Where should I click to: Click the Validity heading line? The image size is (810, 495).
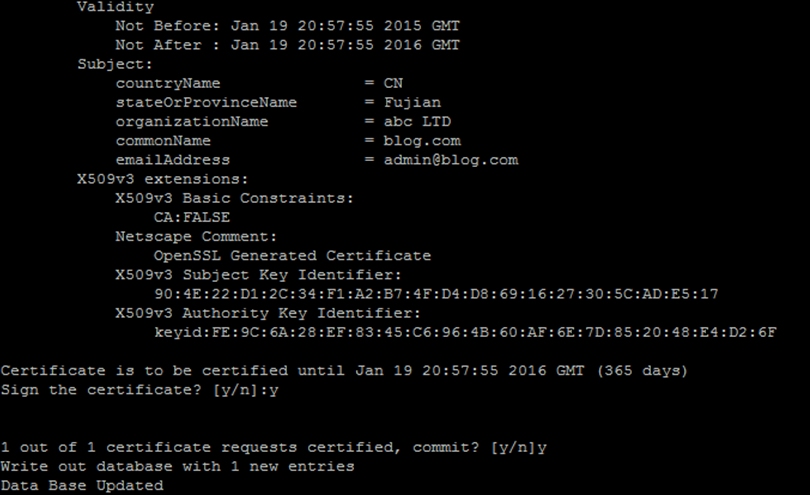pos(116,7)
